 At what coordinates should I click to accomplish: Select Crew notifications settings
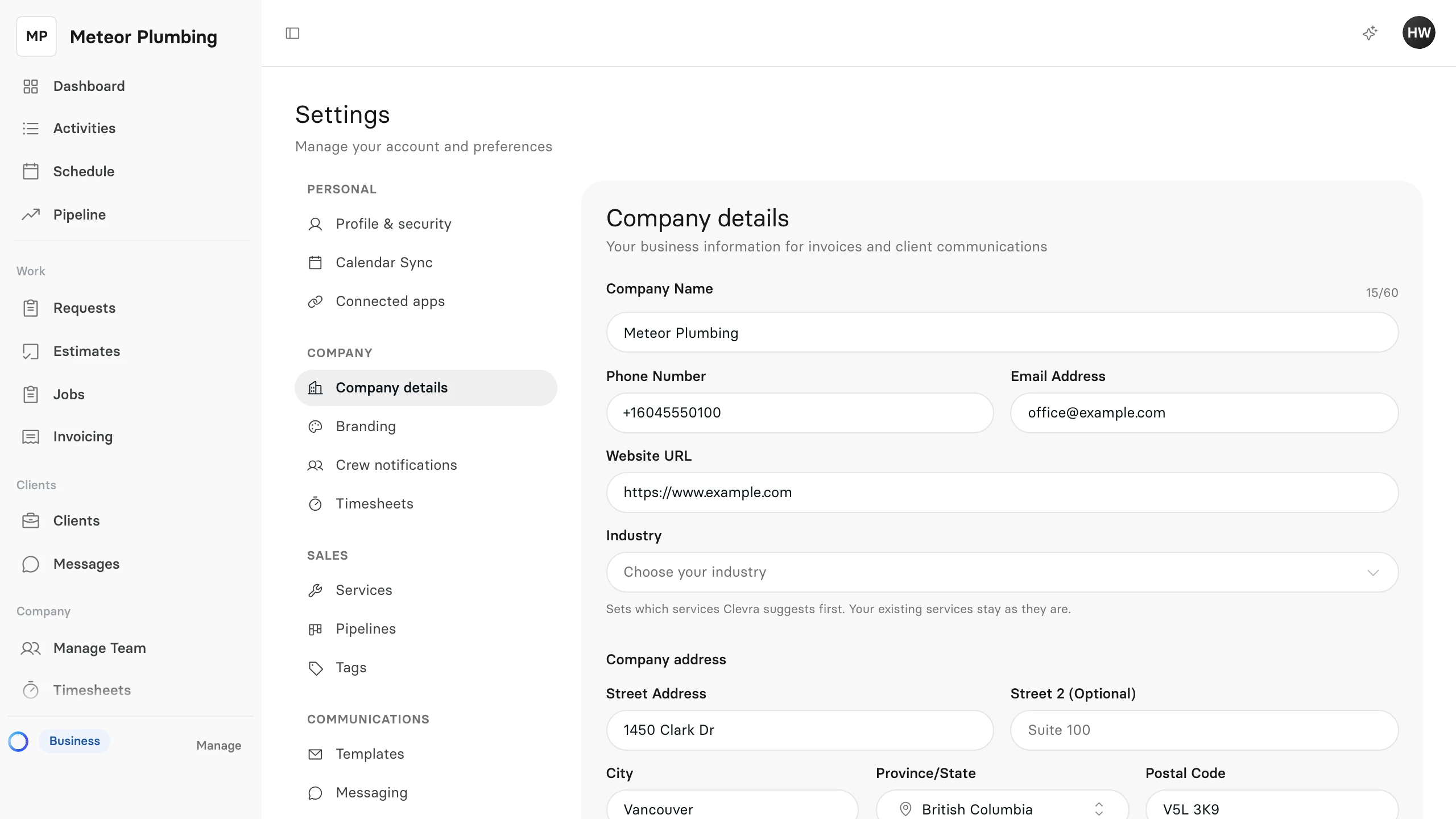coord(426,465)
